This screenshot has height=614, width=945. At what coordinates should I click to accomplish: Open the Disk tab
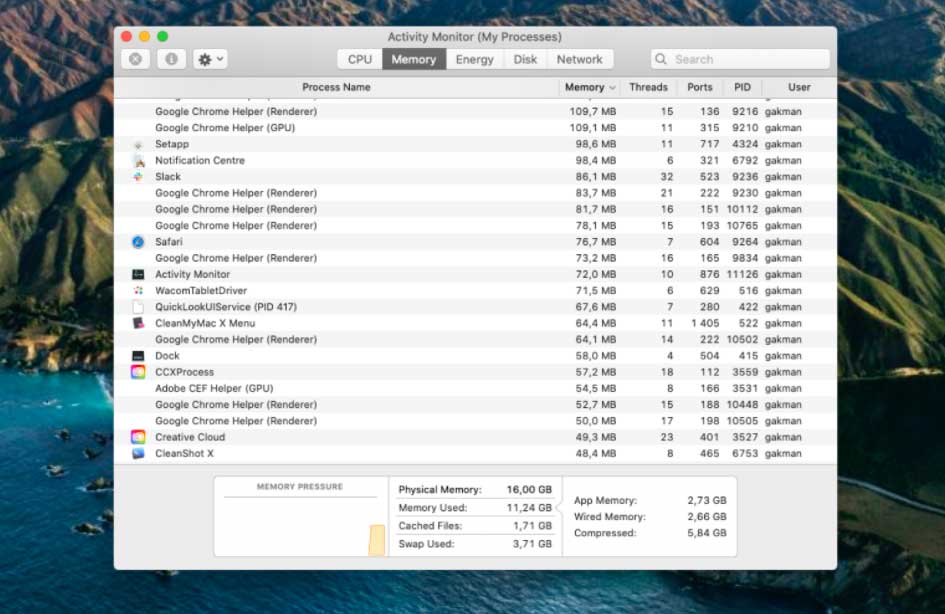point(525,59)
